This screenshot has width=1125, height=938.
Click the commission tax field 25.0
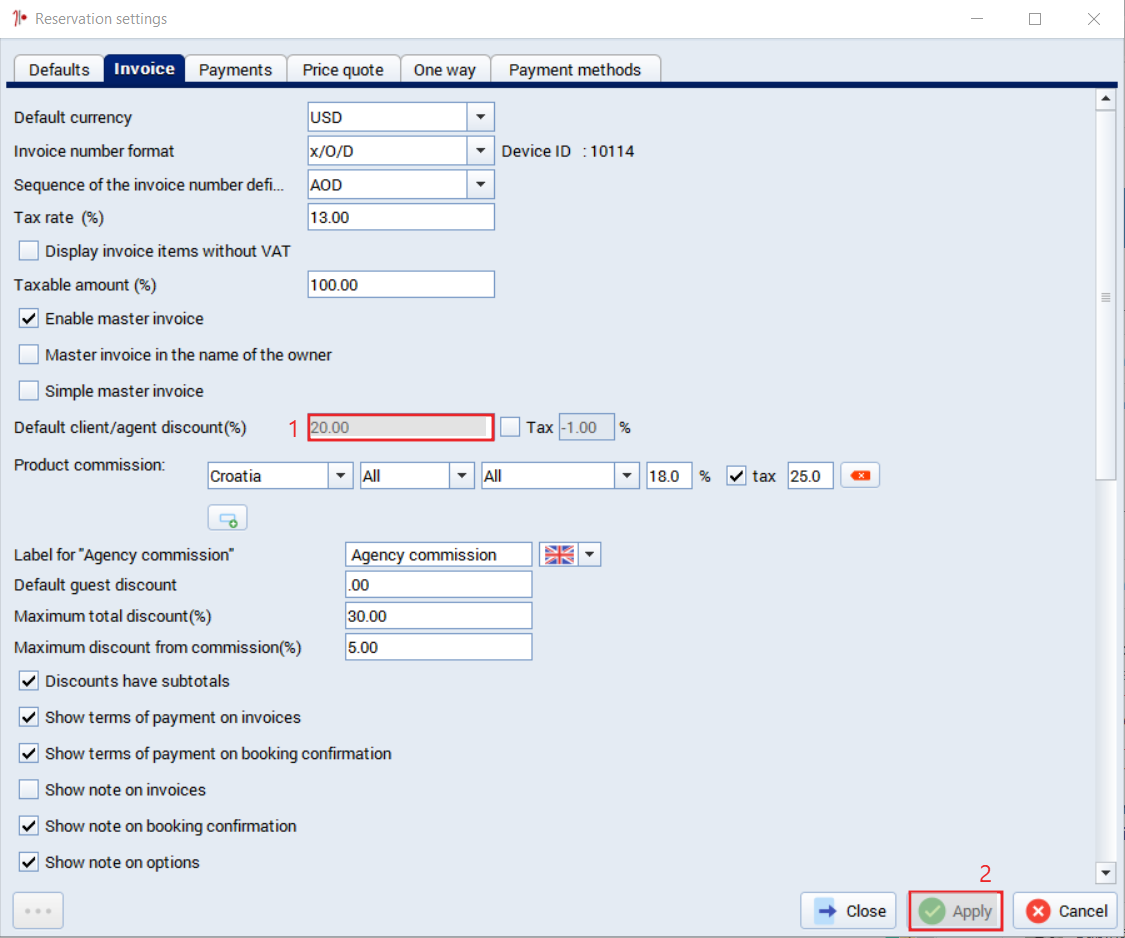tap(810, 476)
